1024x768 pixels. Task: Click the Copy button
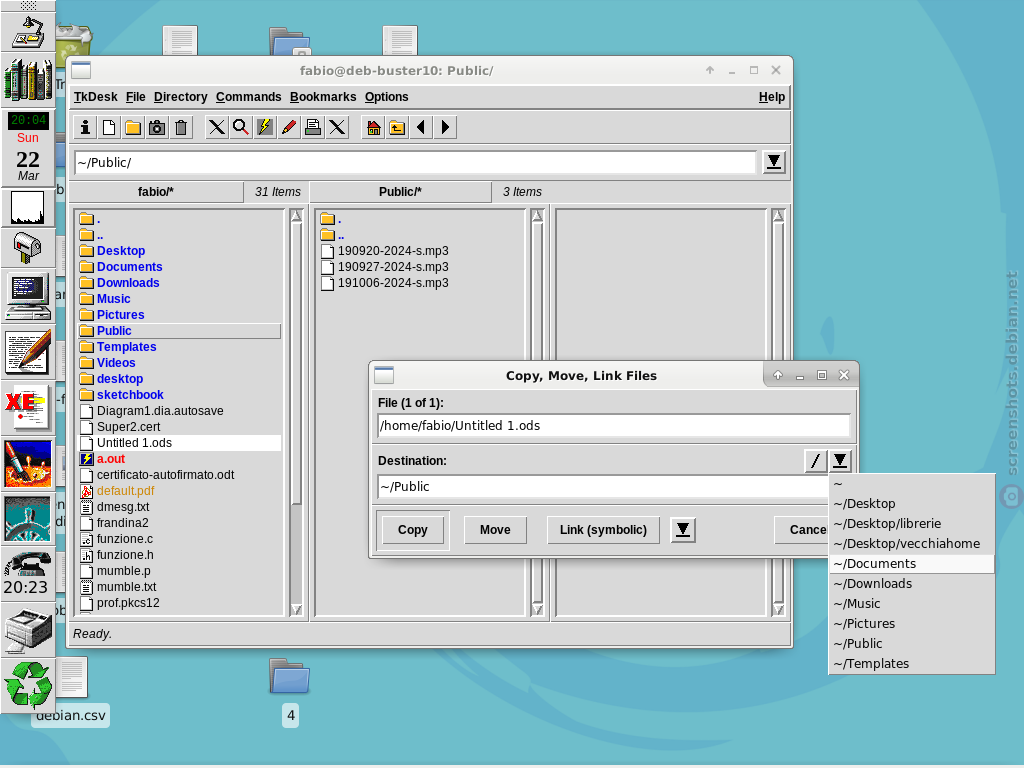[413, 530]
